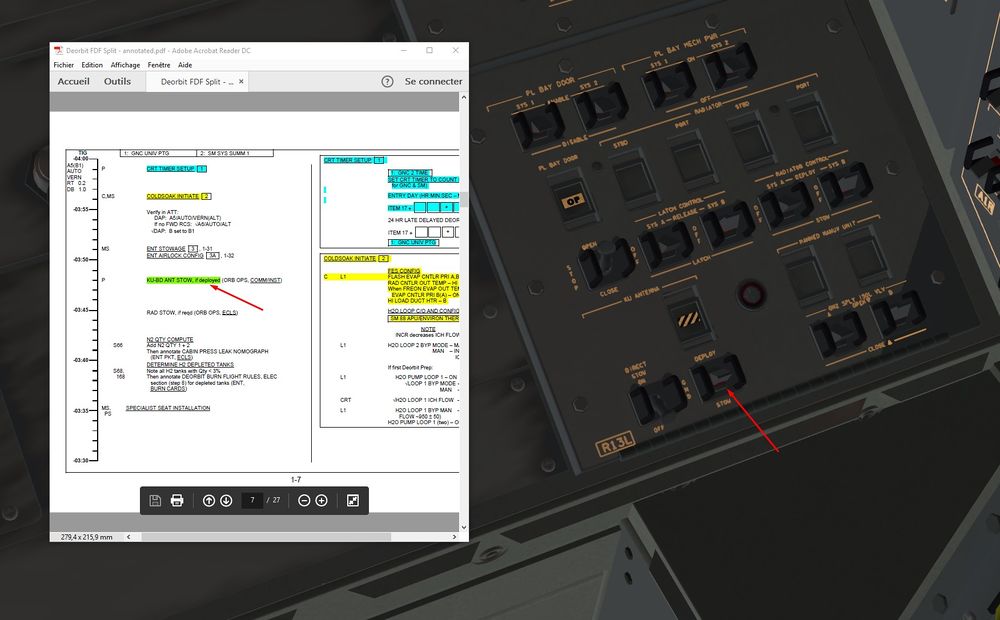Image resolution: width=1000 pixels, height=620 pixels.
Task: Click the page number field showing 7
Action: click(252, 501)
